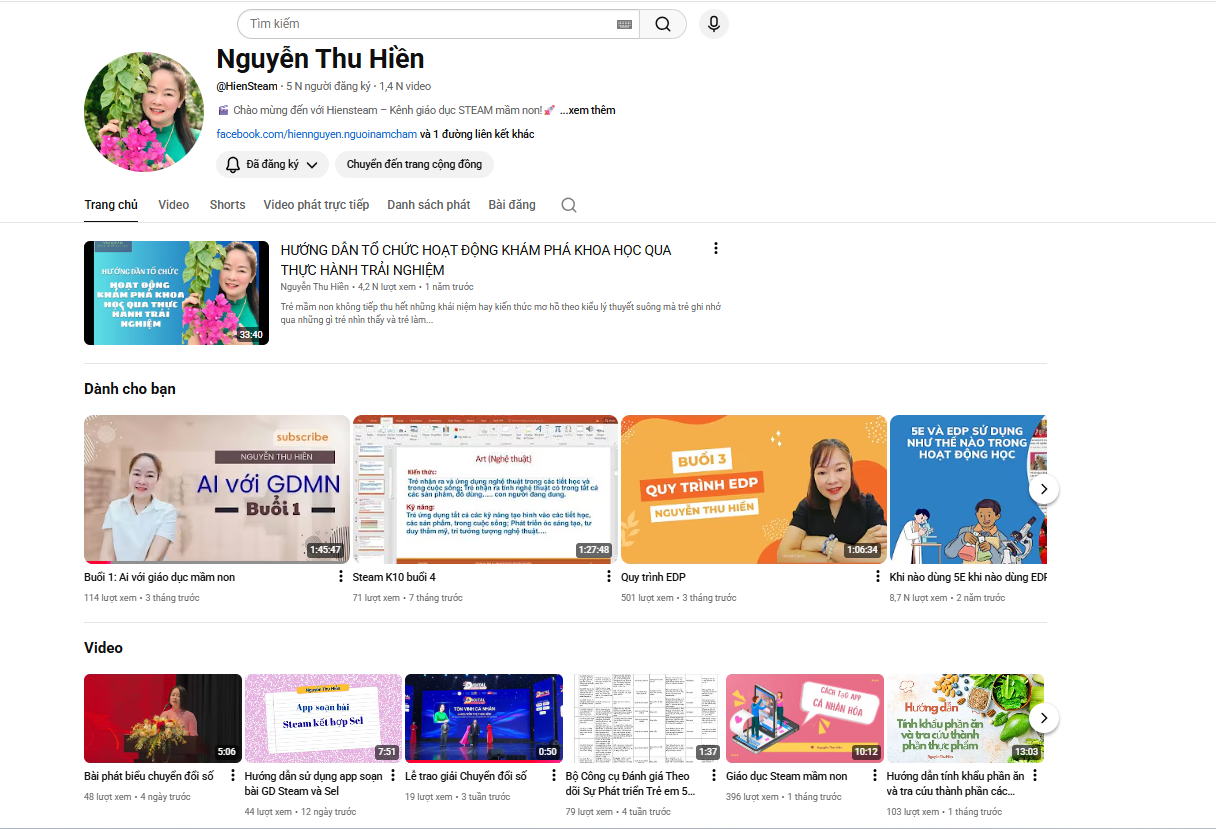Viewport: 1216px width, 829px height.
Task: Open the facebook.com/hiennguyen.nguoinamcham link
Action: (316, 134)
